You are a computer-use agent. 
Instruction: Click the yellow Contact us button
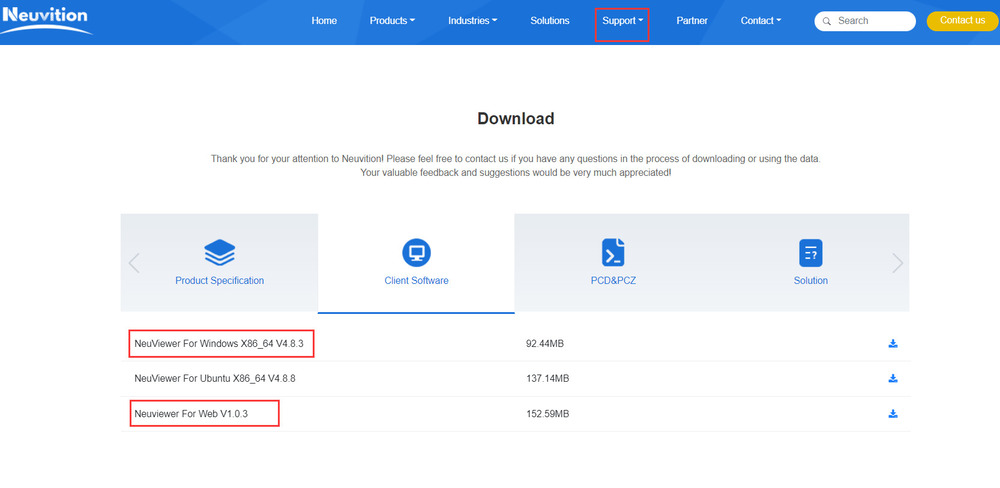point(962,20)
